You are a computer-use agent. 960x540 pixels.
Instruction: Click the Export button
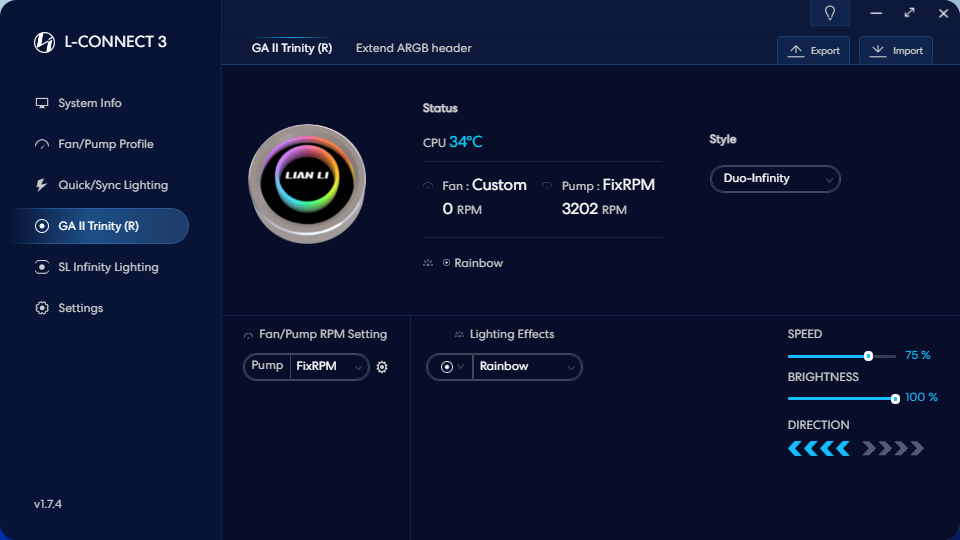[x=814, y=51]
